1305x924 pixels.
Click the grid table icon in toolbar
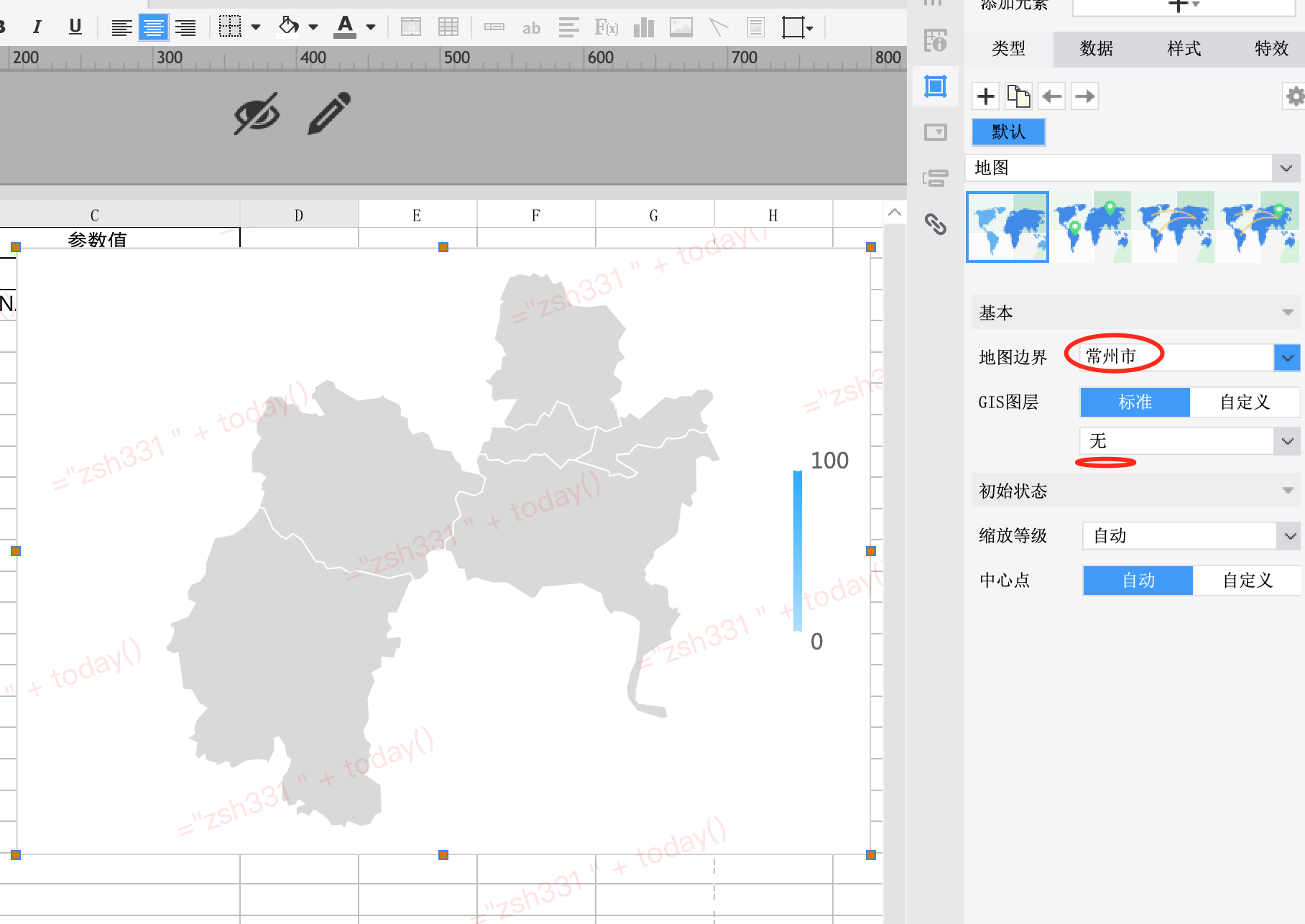[448, 28]
